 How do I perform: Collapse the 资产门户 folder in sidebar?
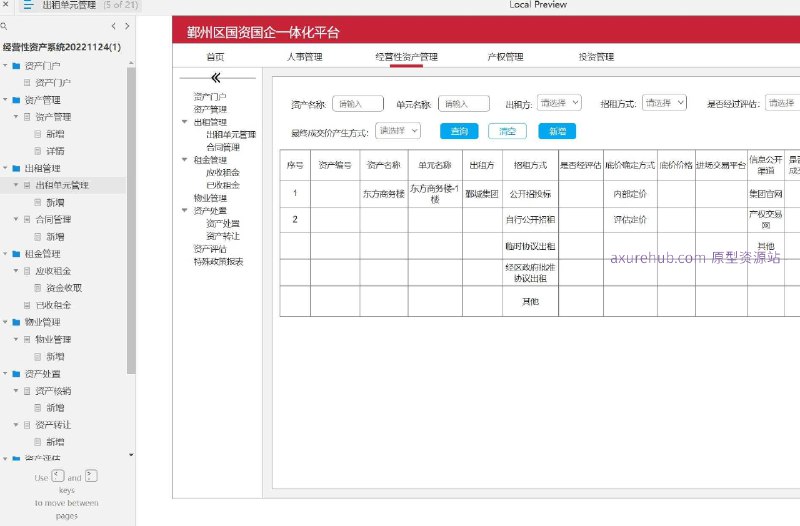(5, 66)
